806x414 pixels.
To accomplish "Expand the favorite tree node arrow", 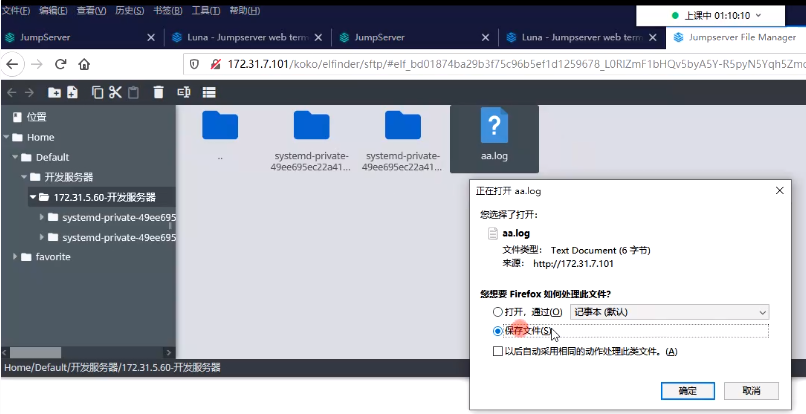I will (15, 256).
